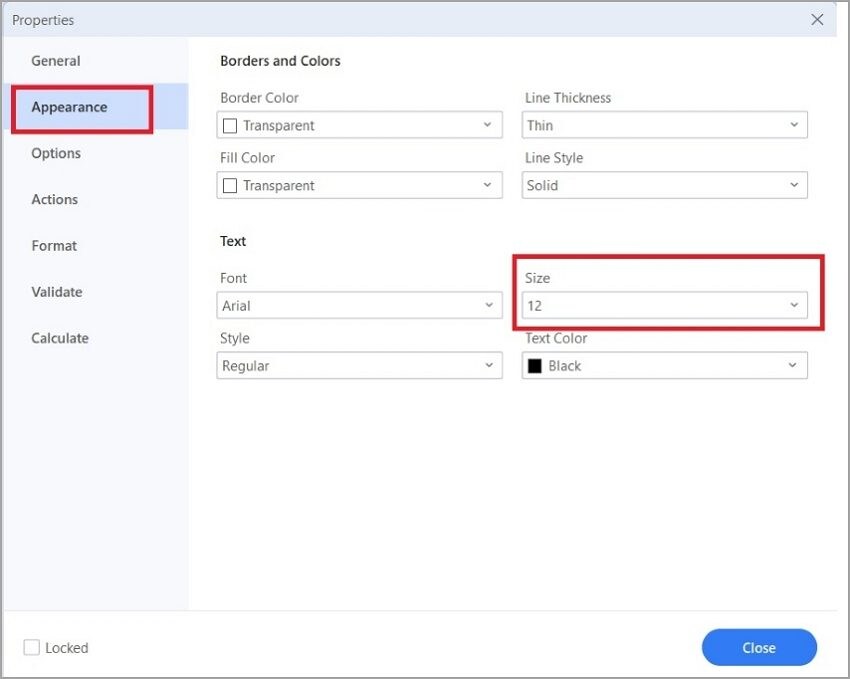Open the Text Color dropdown
The height and width of the screenshot is (679, 850).
point(665,366)
